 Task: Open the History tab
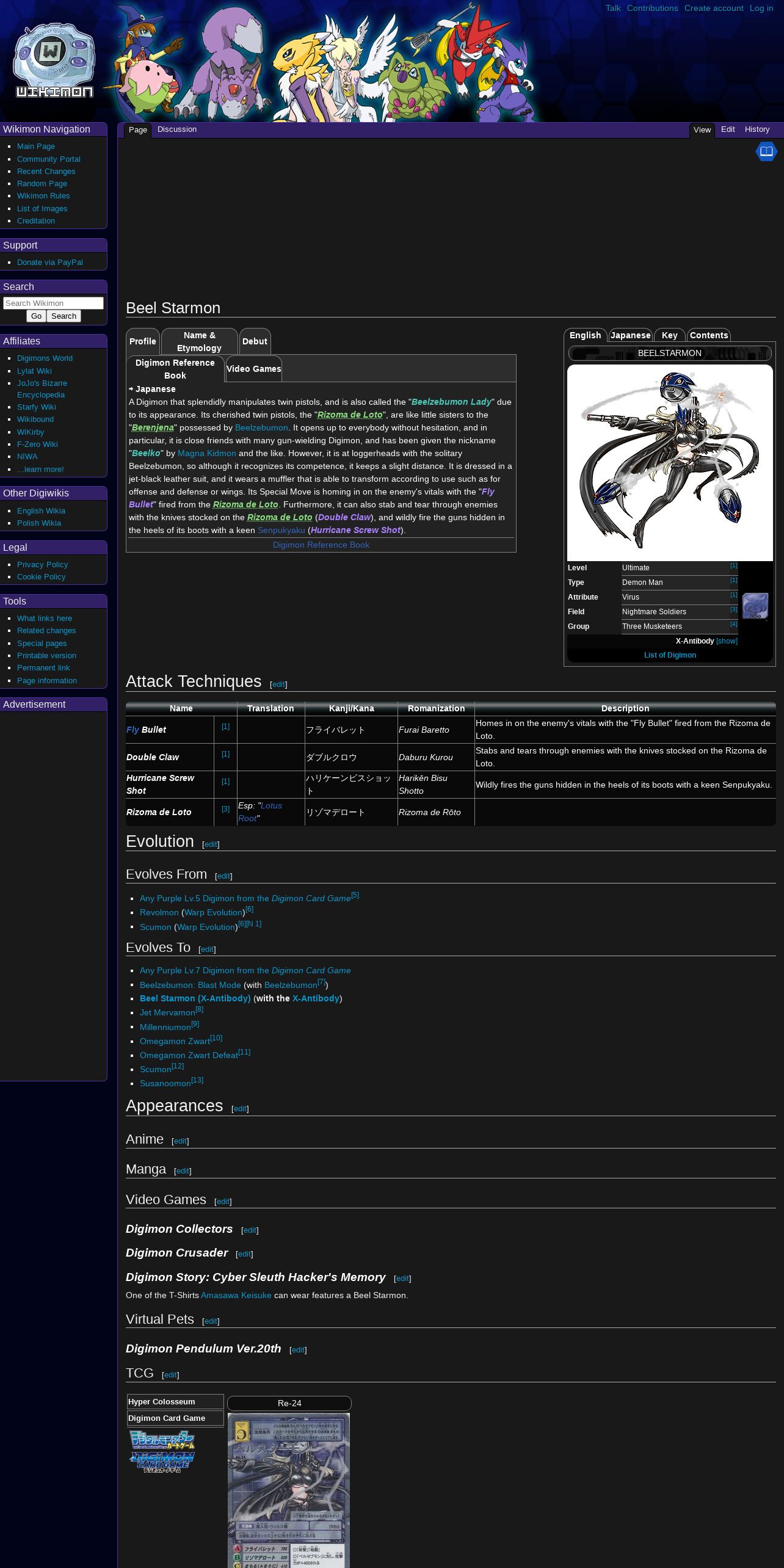pyautogui.click(x=757, y=129)
